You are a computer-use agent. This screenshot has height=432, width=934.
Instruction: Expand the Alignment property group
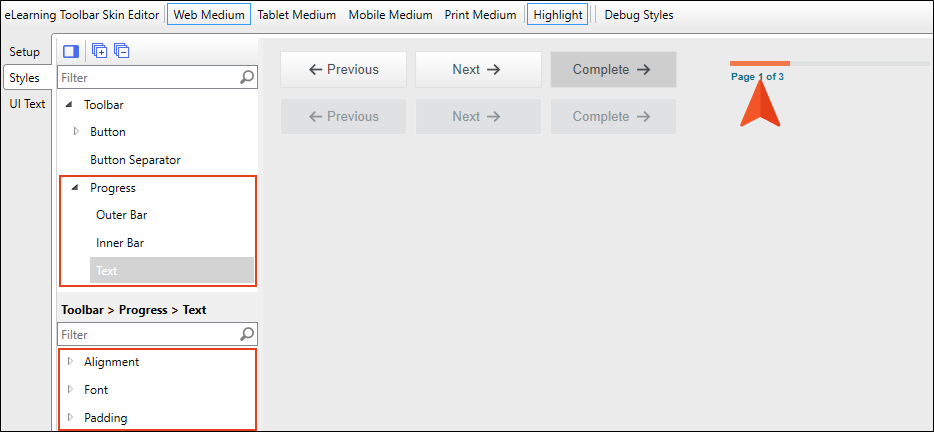click(x=70, y=361)
